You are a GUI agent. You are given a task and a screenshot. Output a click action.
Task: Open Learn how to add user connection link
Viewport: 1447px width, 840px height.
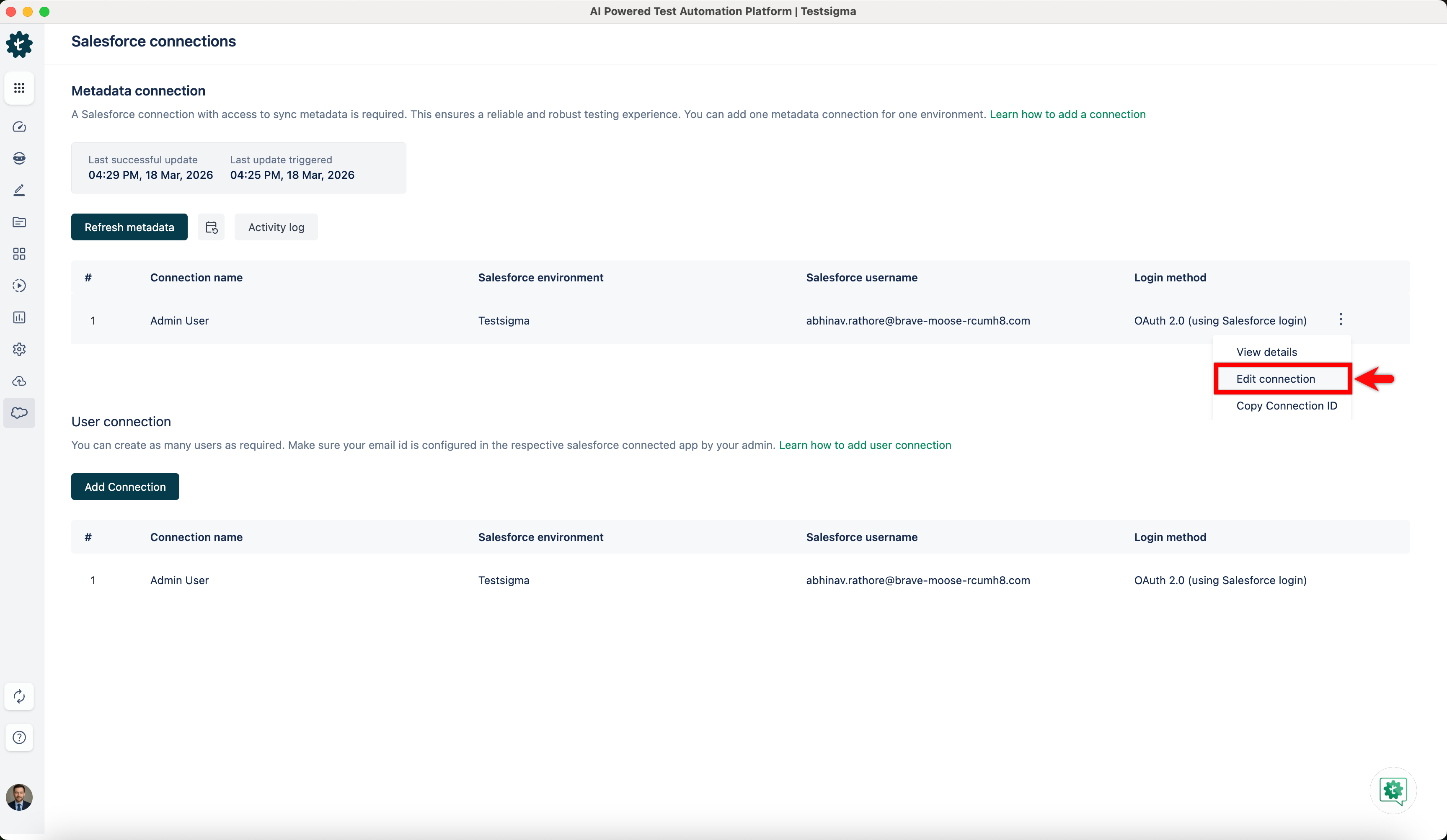(x=865, y=445)
